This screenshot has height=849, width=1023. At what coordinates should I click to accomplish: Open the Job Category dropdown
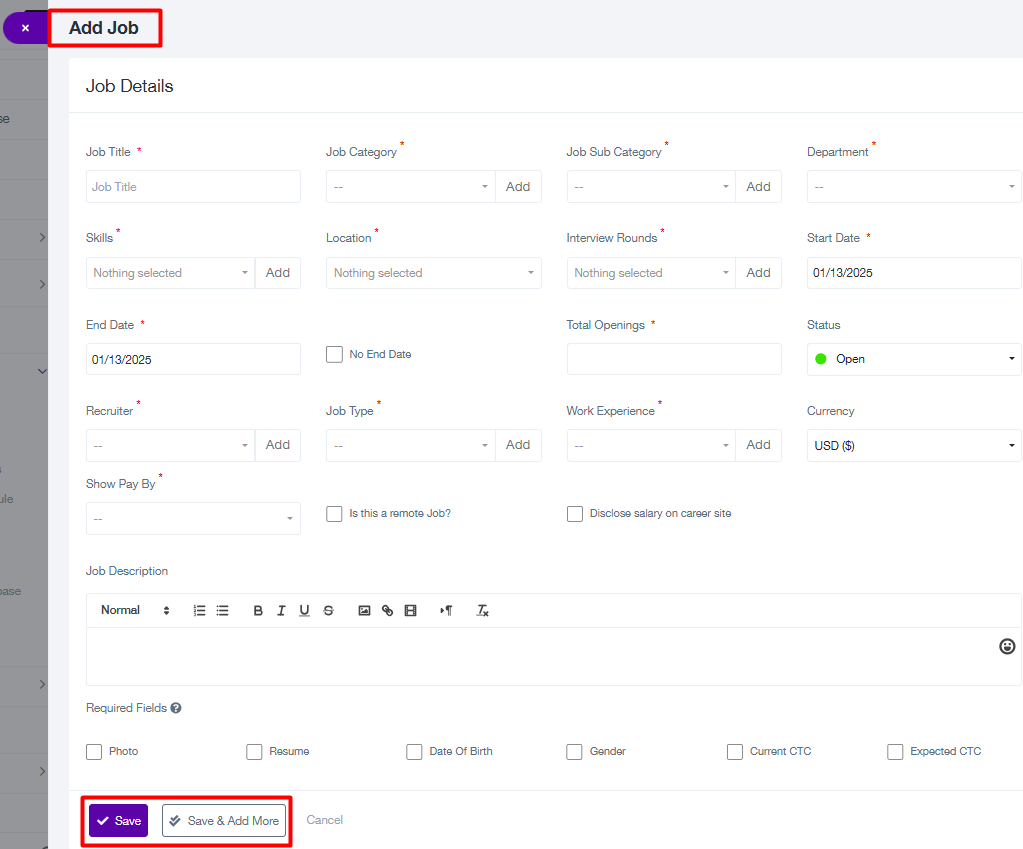point(411,187)
